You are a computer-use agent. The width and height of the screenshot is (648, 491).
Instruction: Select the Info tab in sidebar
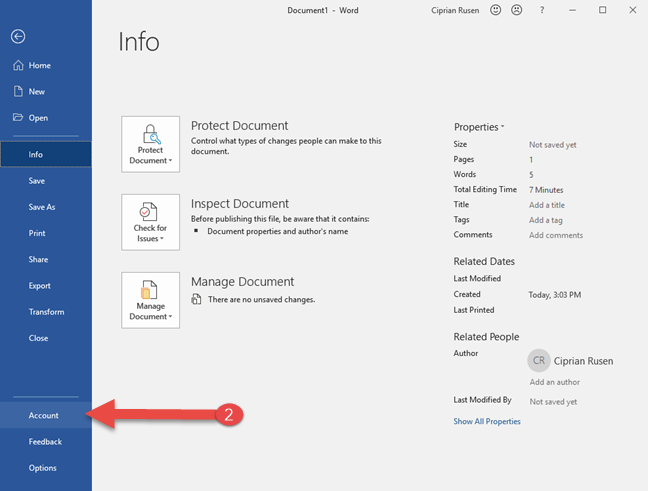[x=46, y=154]
